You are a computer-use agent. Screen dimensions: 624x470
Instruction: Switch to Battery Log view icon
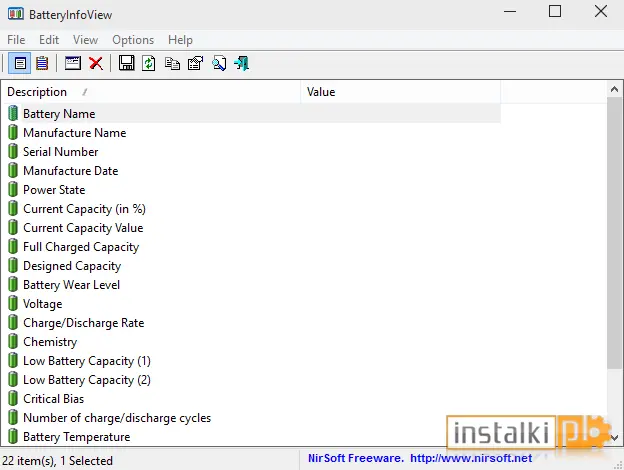[x=42, y=63]
